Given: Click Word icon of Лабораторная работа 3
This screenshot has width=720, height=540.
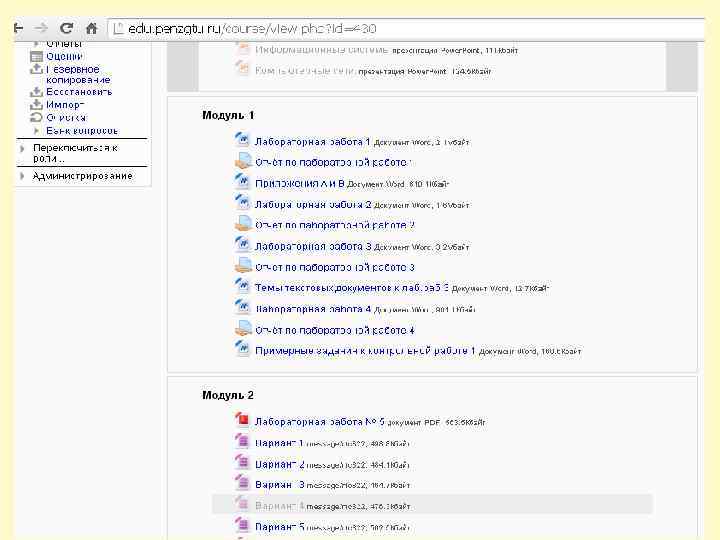Looking at the screenshot, I should (x=242, y=245).
